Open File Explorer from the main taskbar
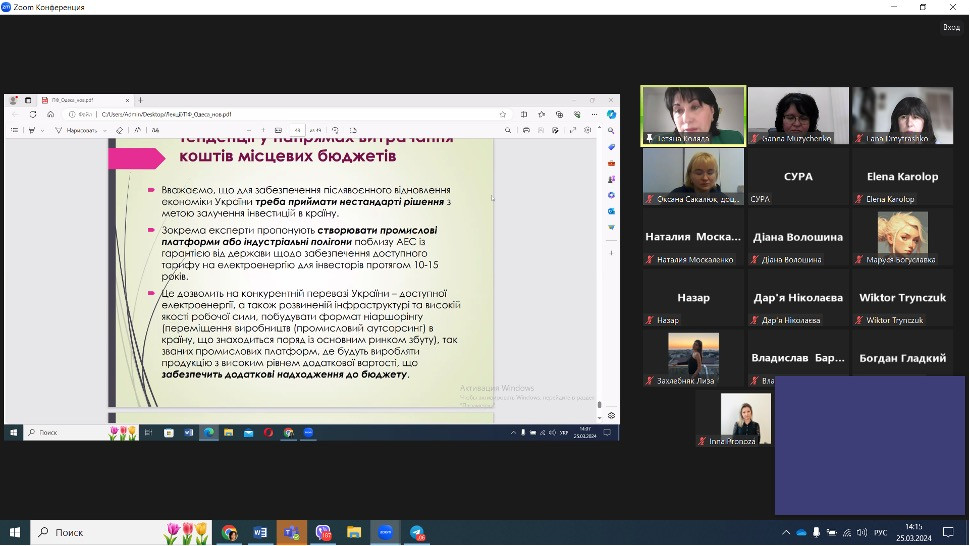The height and width of the screenshot is (546, 970). coord(354,532)
